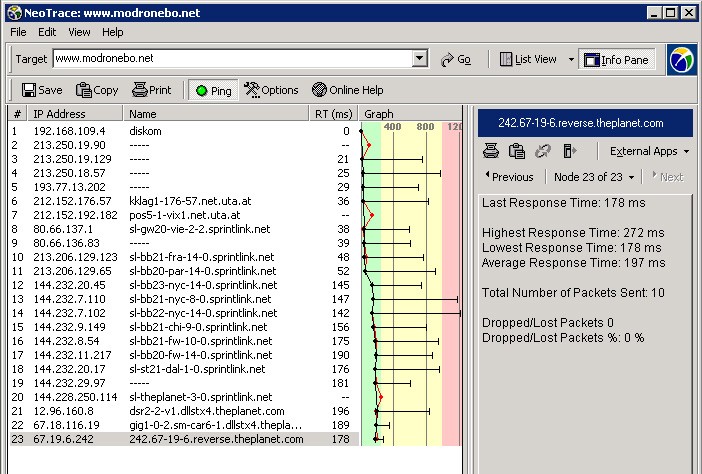Click the Copy toolbar button
Image resolution: width=702 pixels, height=474 pixels.
click(97, 90)
